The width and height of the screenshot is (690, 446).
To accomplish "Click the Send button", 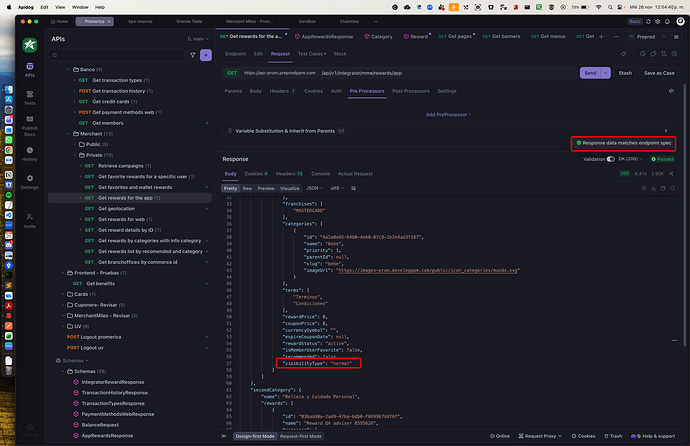I will pos(592,73).
